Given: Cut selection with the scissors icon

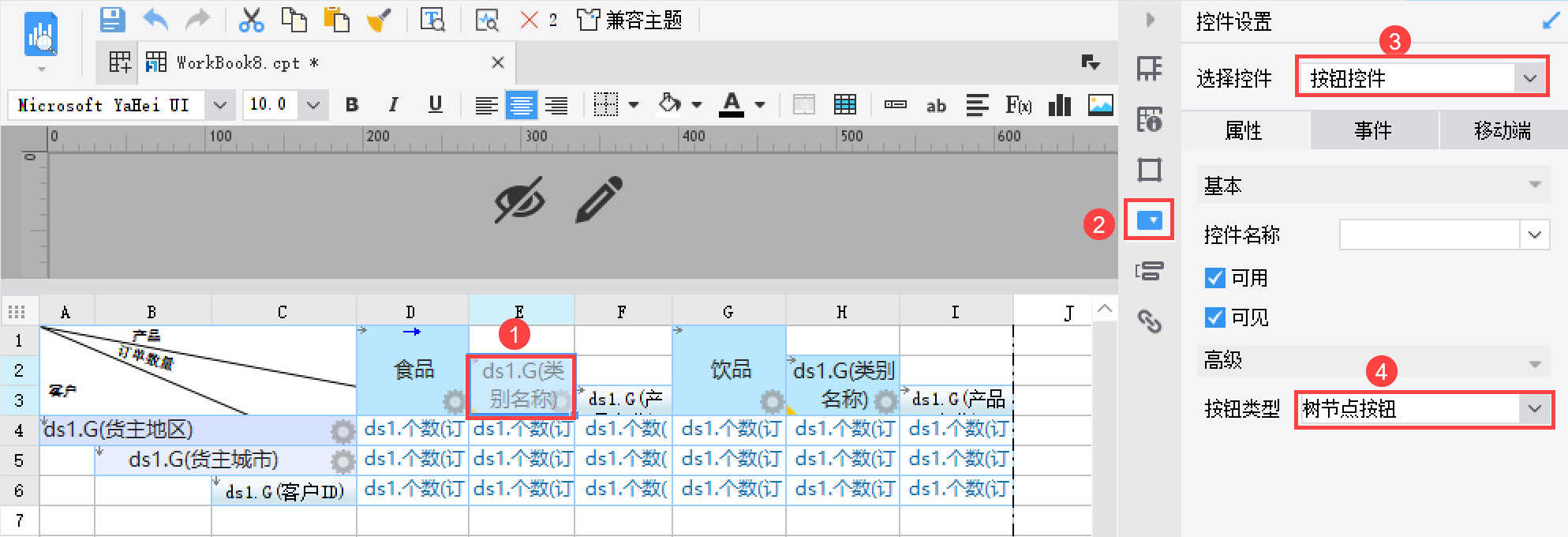Looking at the screenshot, I should [251, 20].
